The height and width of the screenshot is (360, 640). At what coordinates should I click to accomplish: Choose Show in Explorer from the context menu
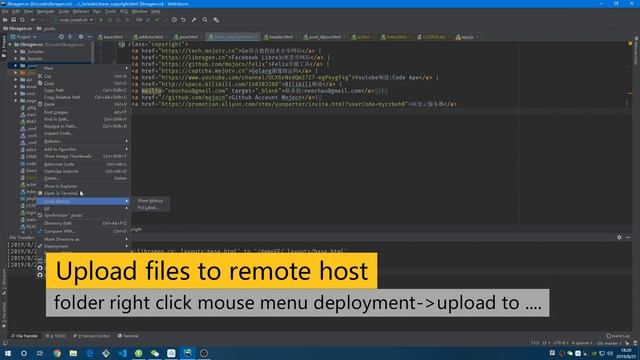(x=83, y=186)
